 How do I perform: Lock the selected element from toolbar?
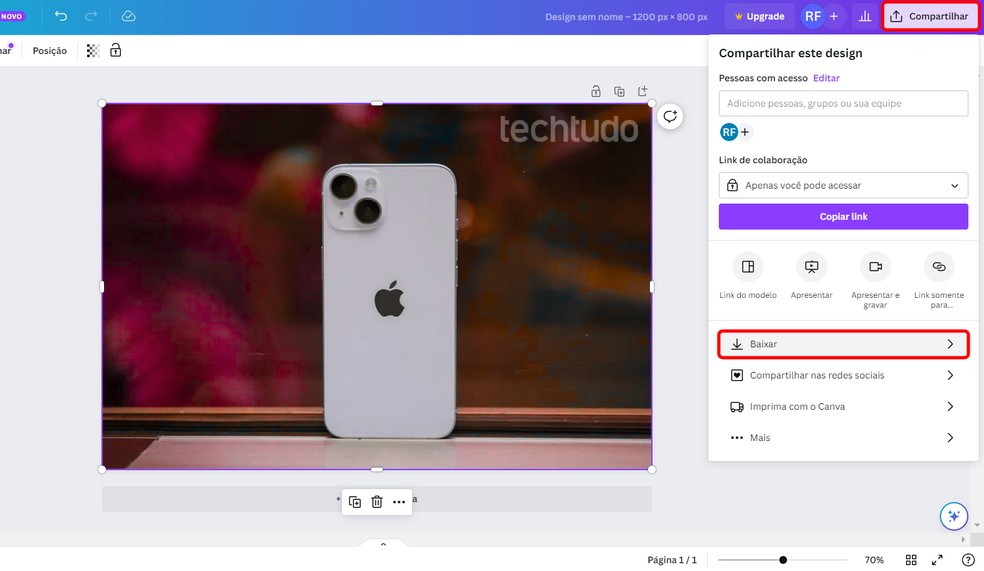pyautogui.click(x=115, y=50)
